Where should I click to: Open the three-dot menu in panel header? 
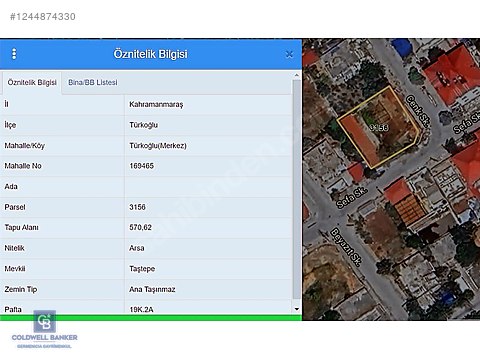point(14,54)
